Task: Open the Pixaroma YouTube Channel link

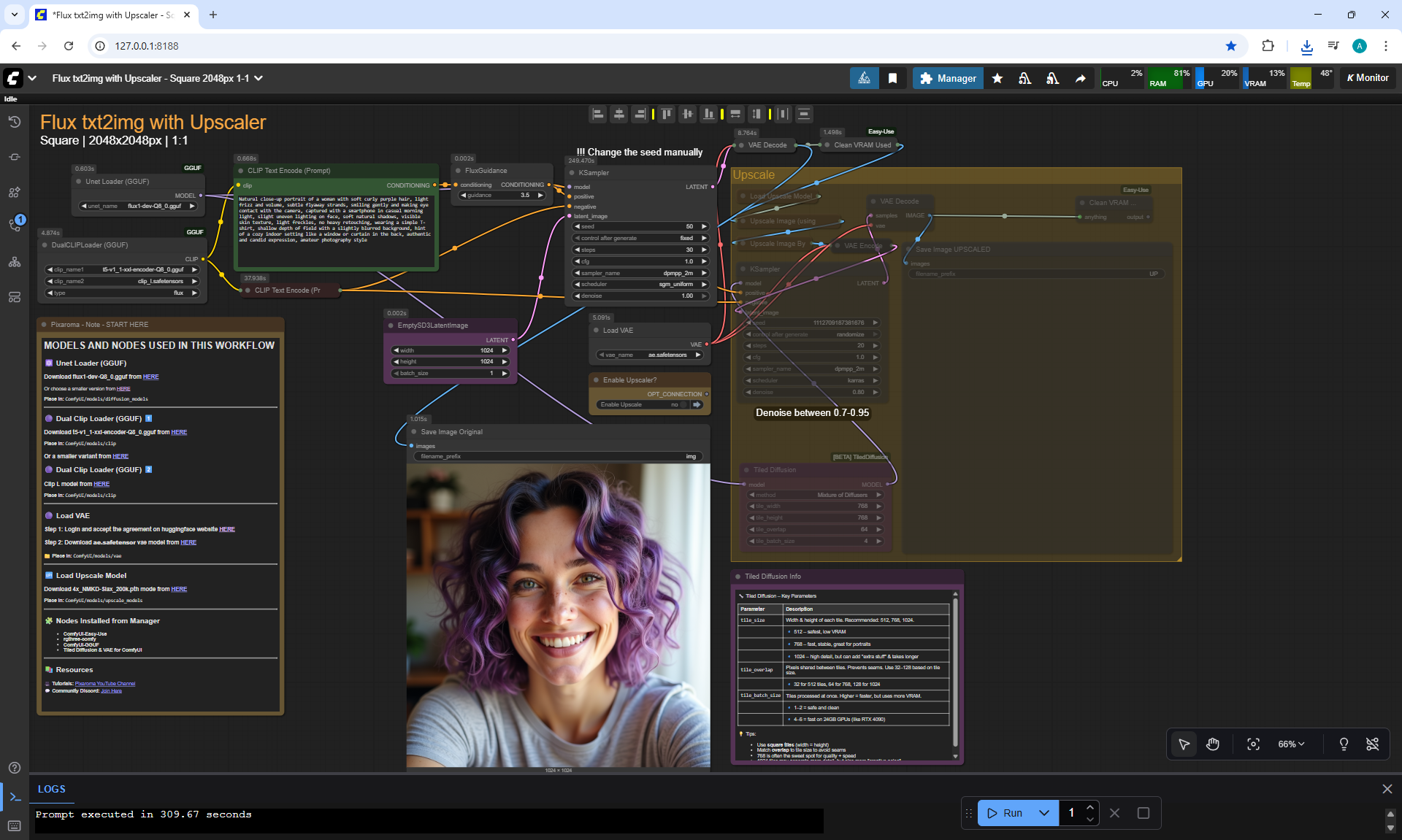Action: [x=105, y=684]
